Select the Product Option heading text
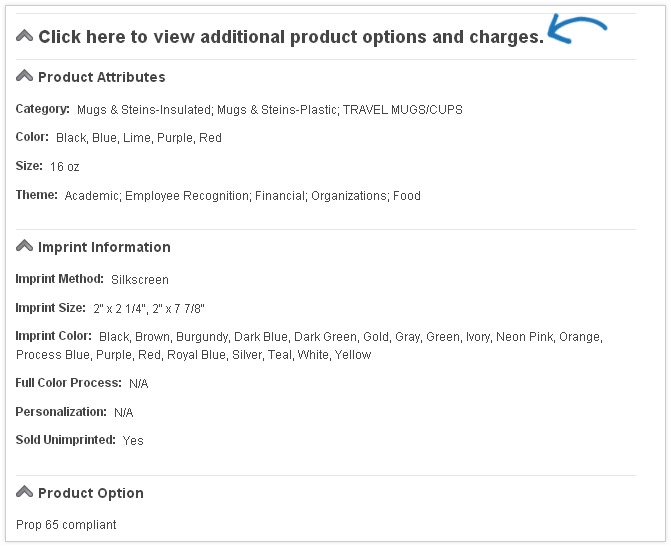This screenshot has width=671, height=547. pos(91,493)
